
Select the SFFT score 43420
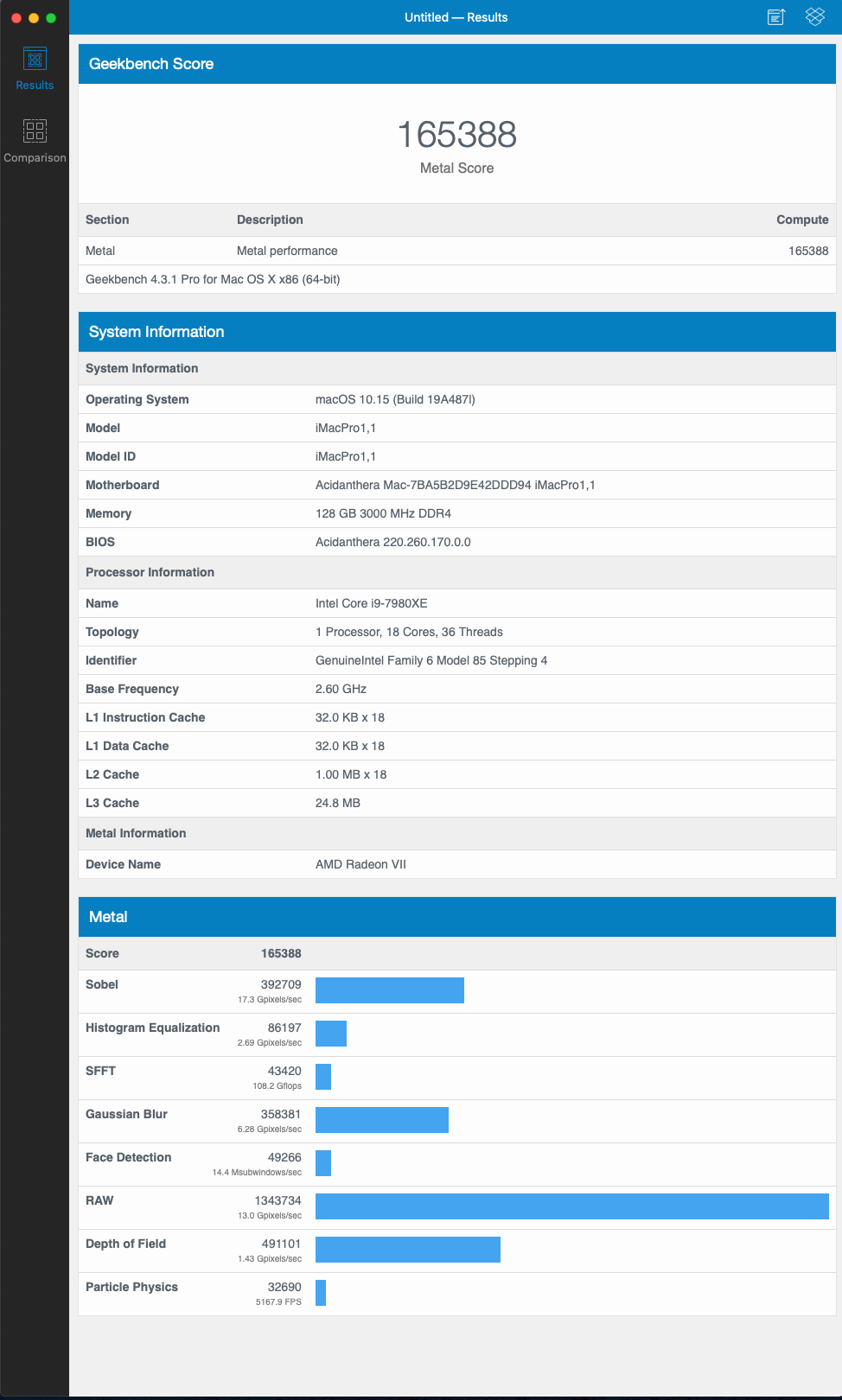point(284,1071)
